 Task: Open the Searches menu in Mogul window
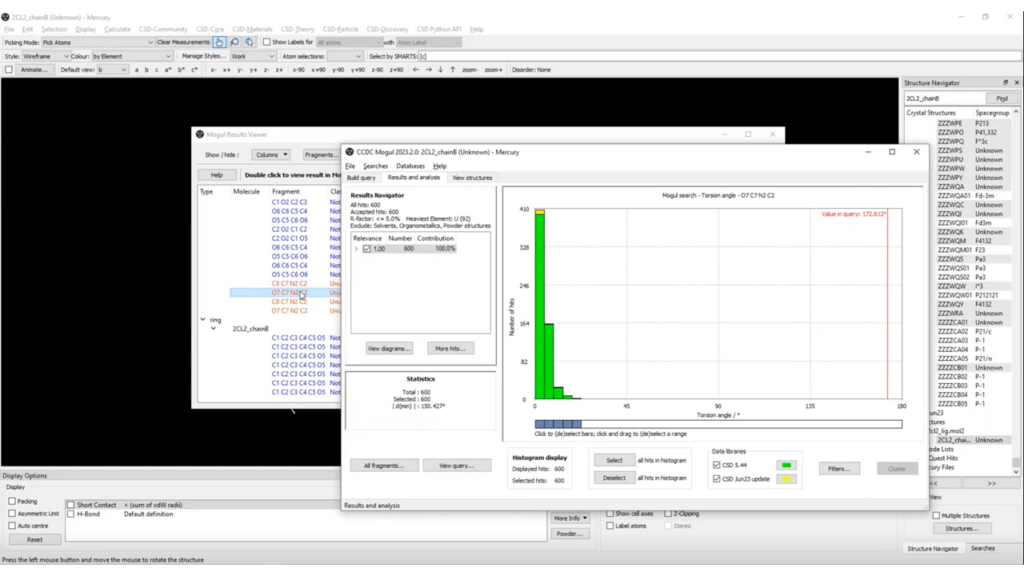tap(375, 166)
